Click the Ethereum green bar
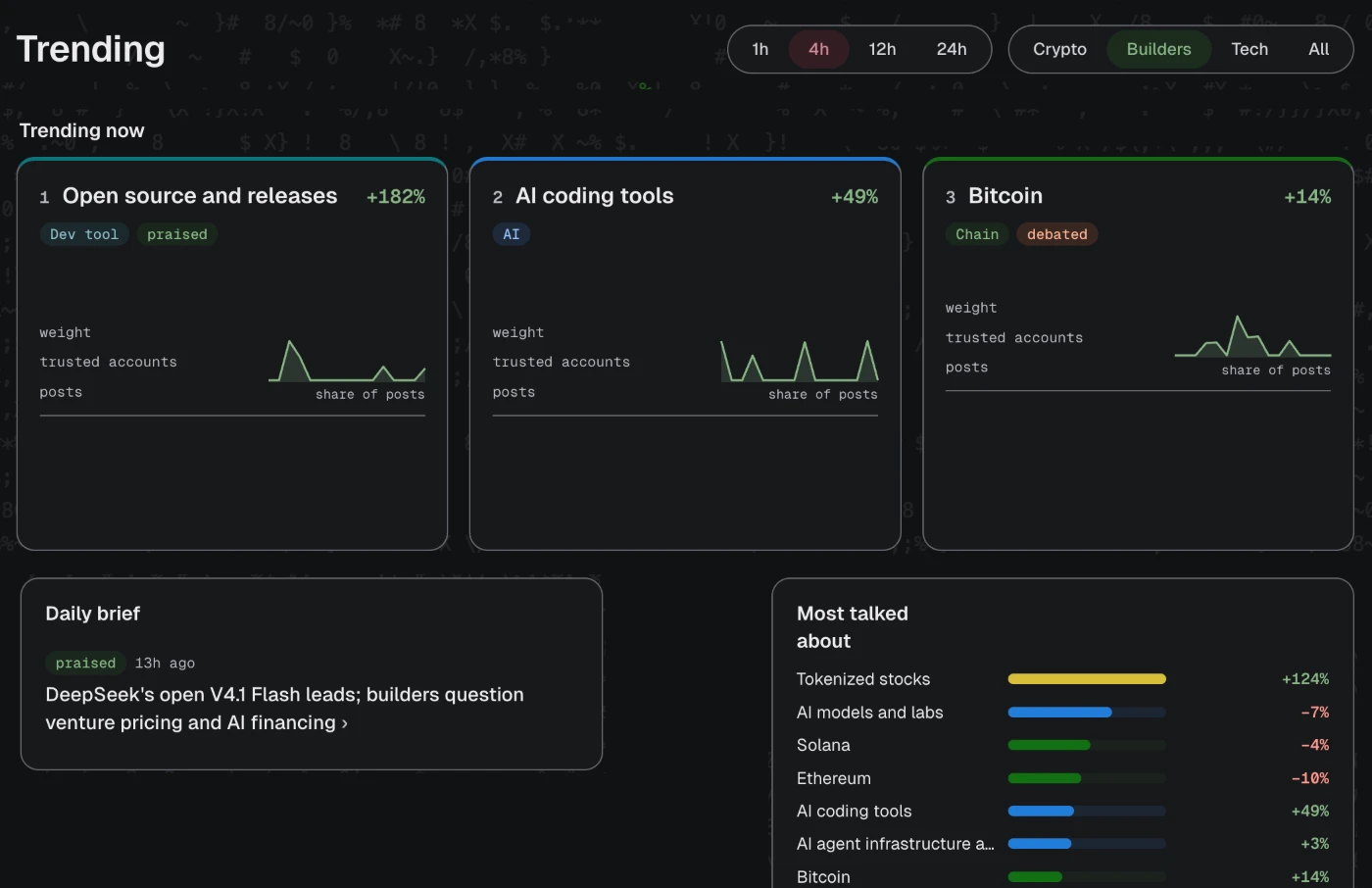 tap(1045, 778)
